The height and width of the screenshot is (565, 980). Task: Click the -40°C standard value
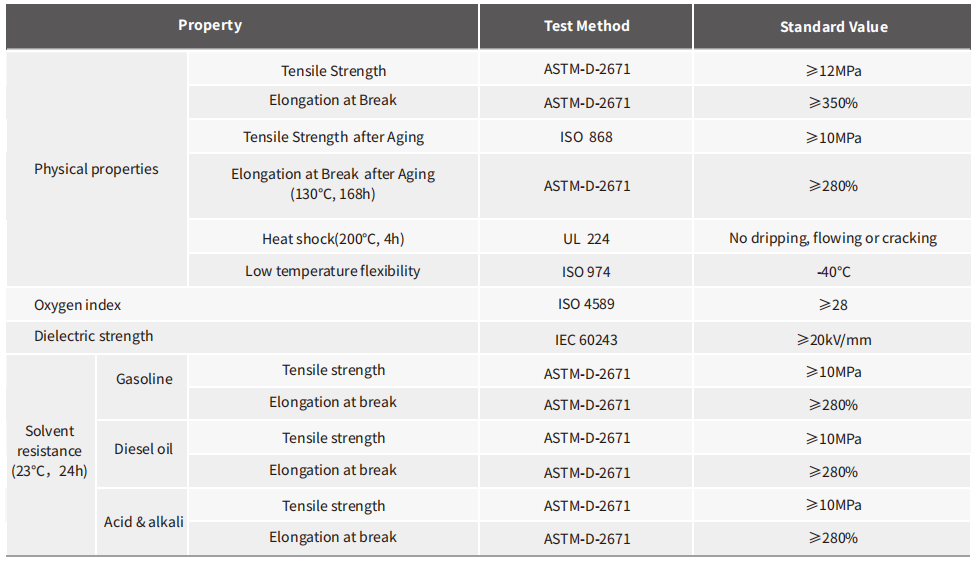(832, 271)
